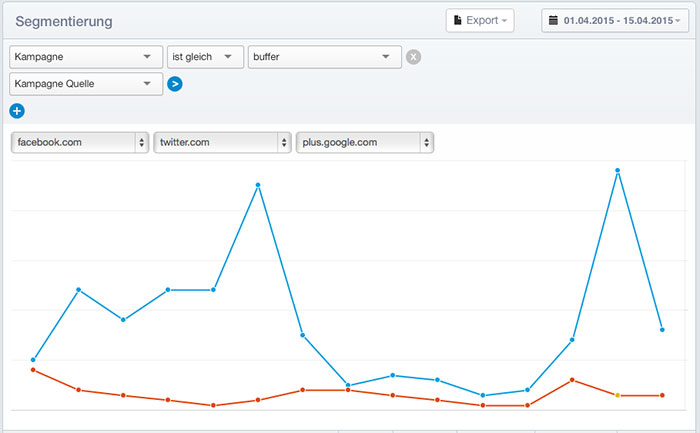Expand the Kampagne Quelle dropdown
The height and width of the screenshot is (433, 700).
86,84
